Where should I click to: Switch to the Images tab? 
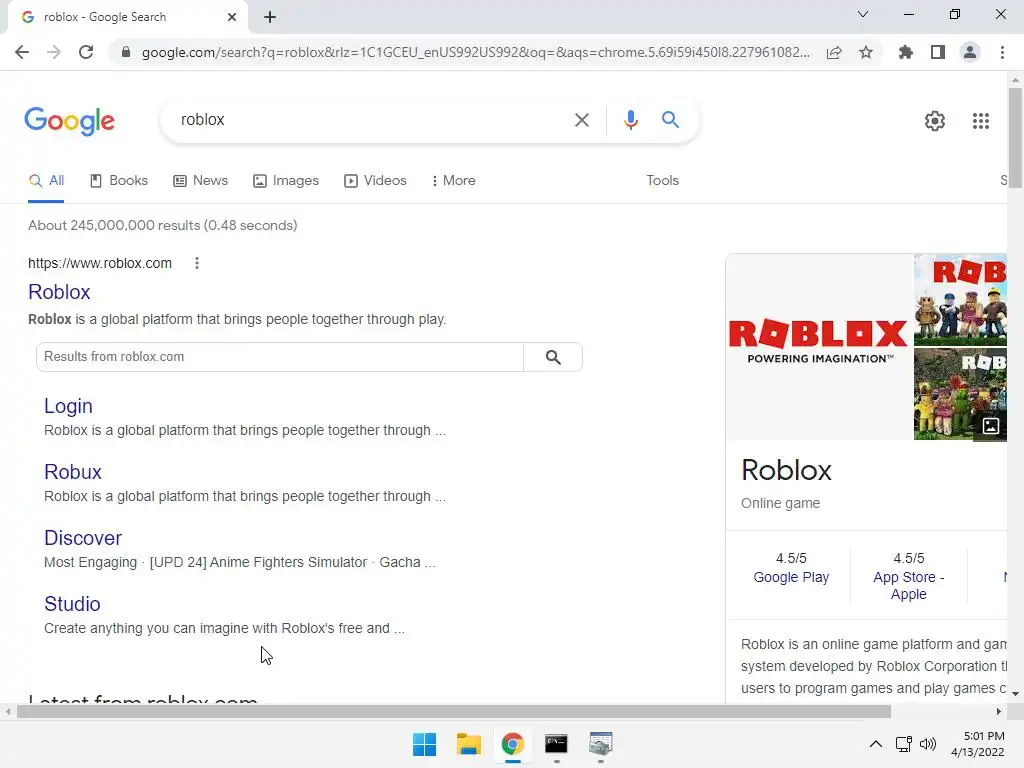286,181
